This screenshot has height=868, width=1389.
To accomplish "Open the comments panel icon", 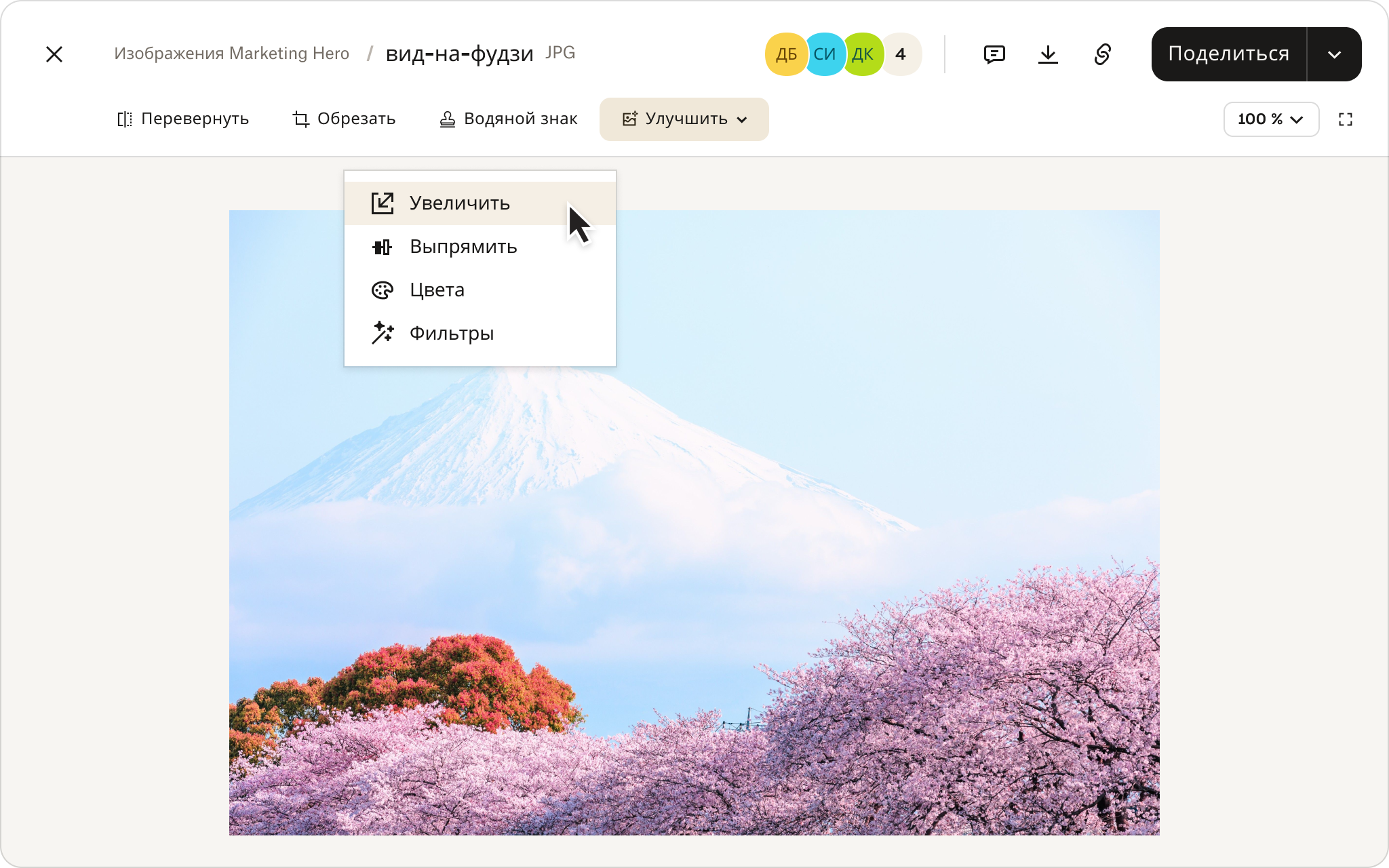I will [994, 54].
